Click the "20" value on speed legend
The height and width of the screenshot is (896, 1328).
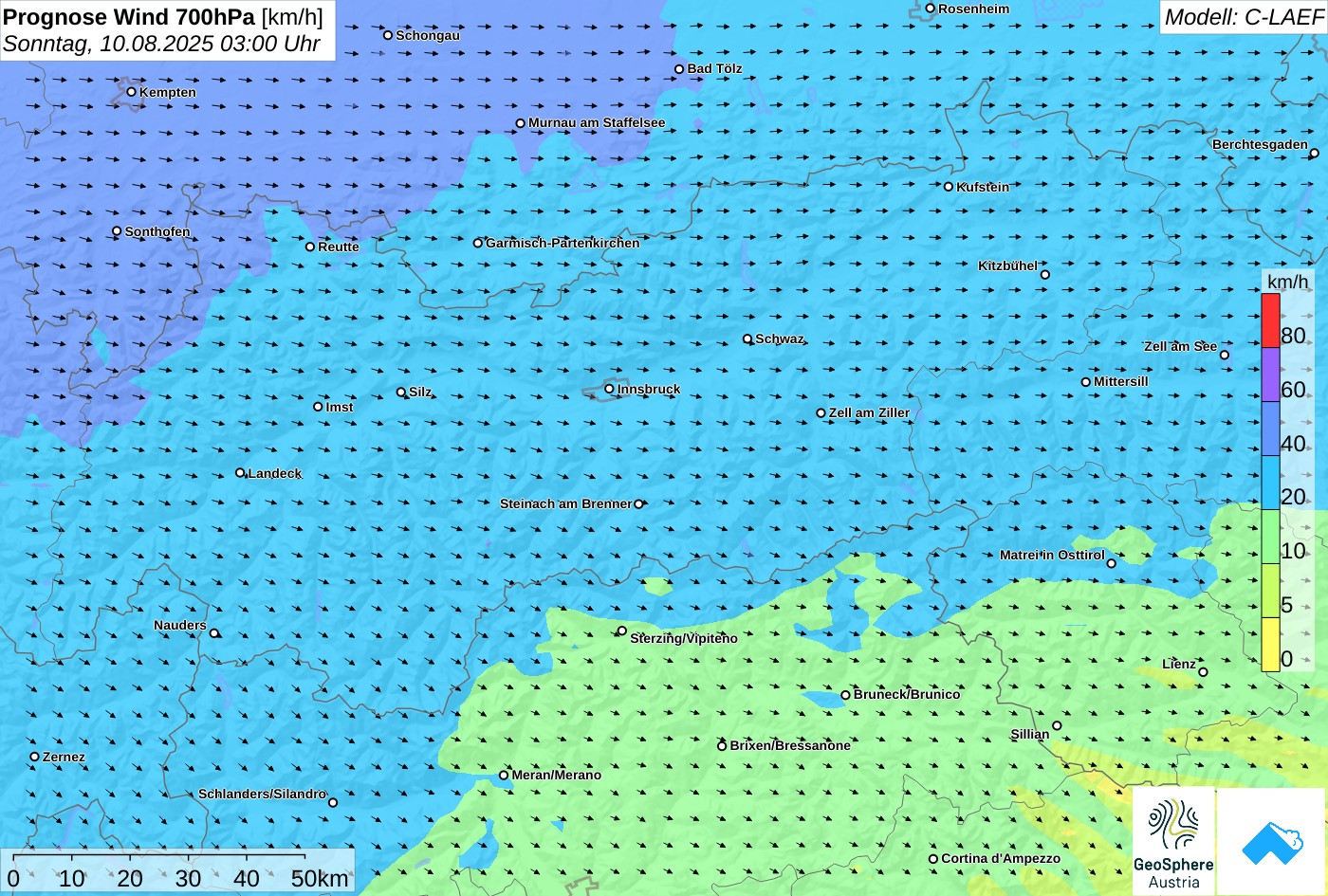pos(1293,497)
